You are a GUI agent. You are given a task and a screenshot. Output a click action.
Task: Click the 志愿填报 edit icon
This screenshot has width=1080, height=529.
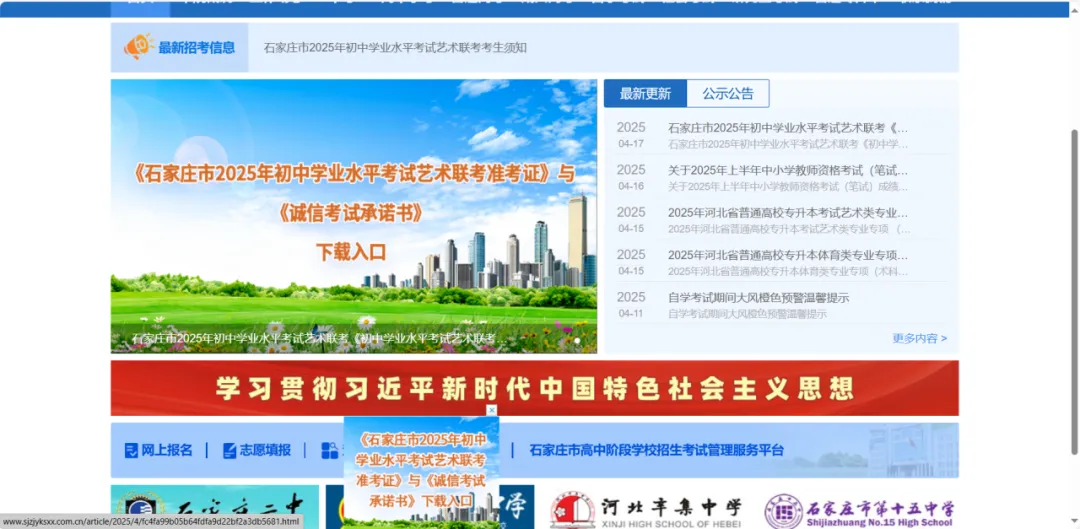229,450
